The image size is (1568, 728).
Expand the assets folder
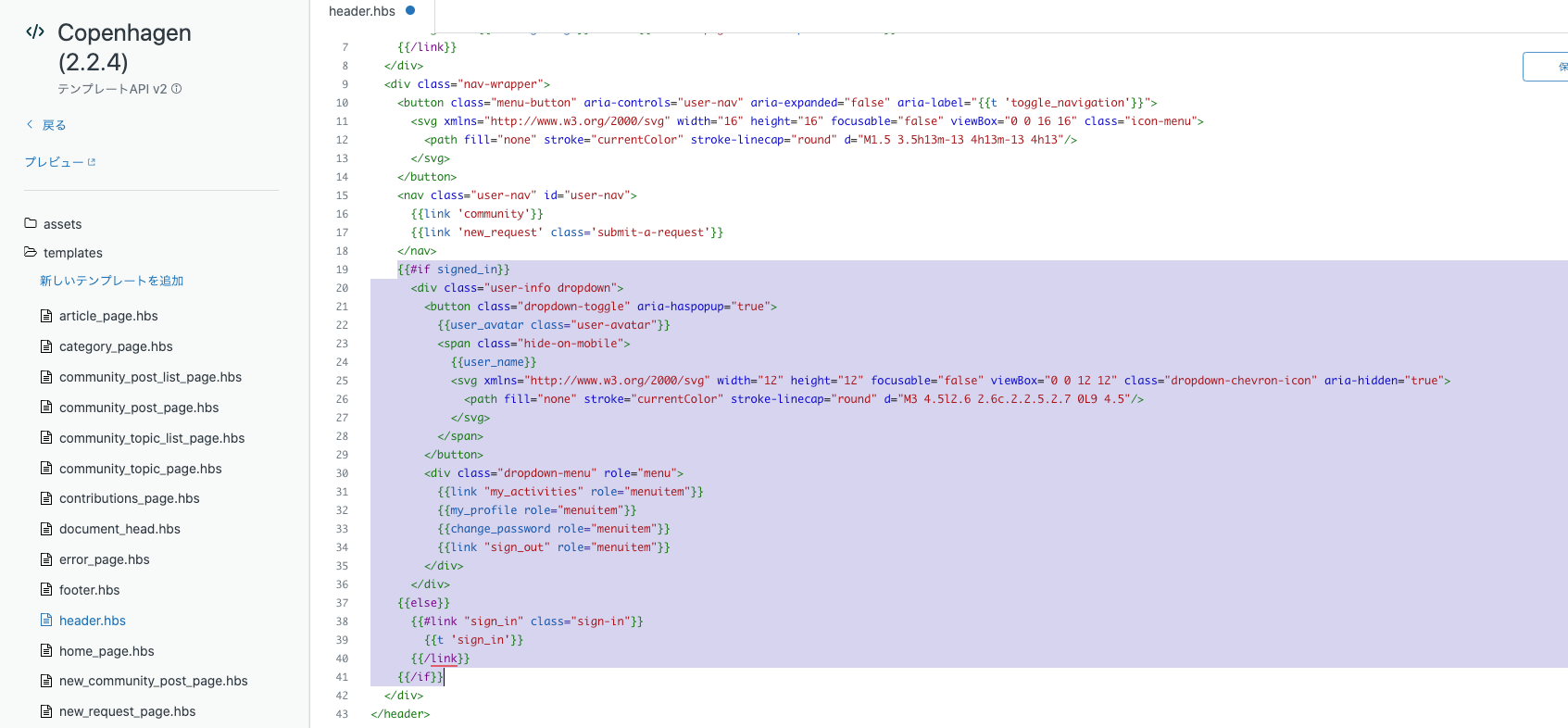click(x=62, y=224)
